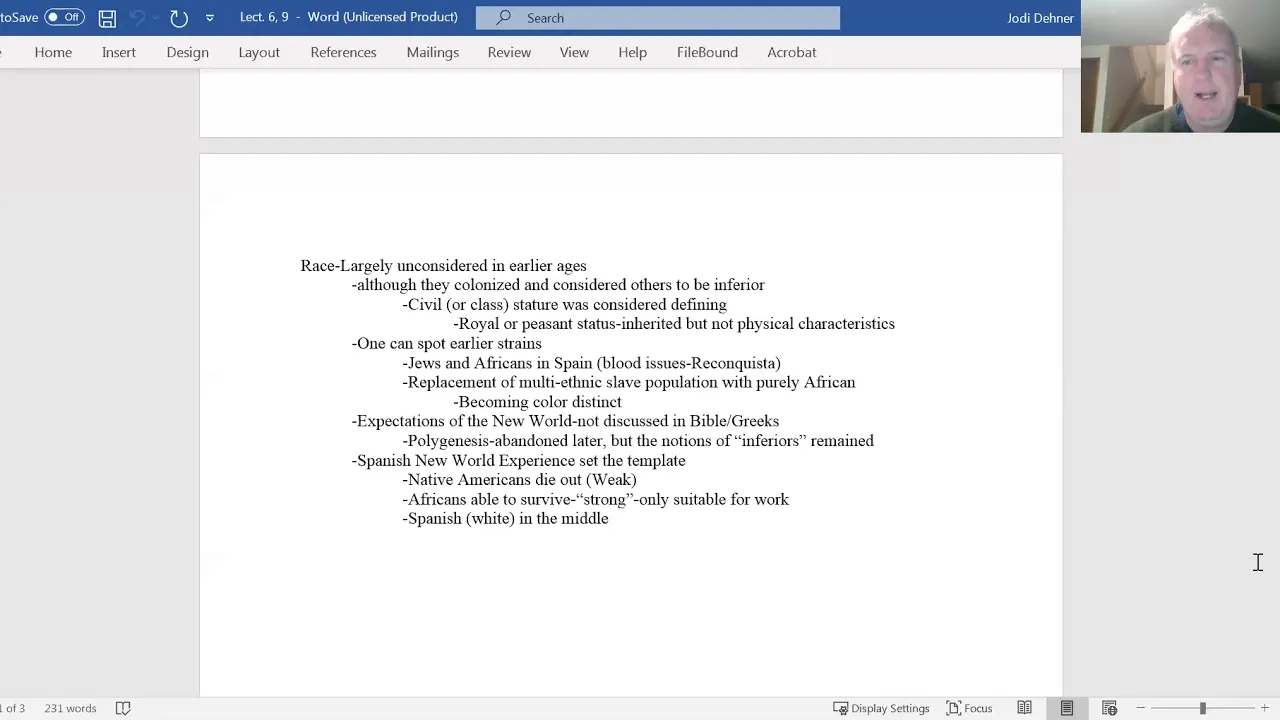Click the line "-although they colonized and considered others to be inferior"
Viewport: 1280px width, 720px height.
(x=558, y=285)
